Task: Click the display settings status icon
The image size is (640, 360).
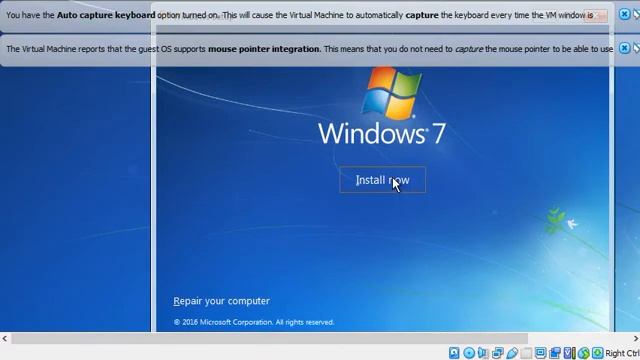Action: pyautogui.click(x=540, y=353)
